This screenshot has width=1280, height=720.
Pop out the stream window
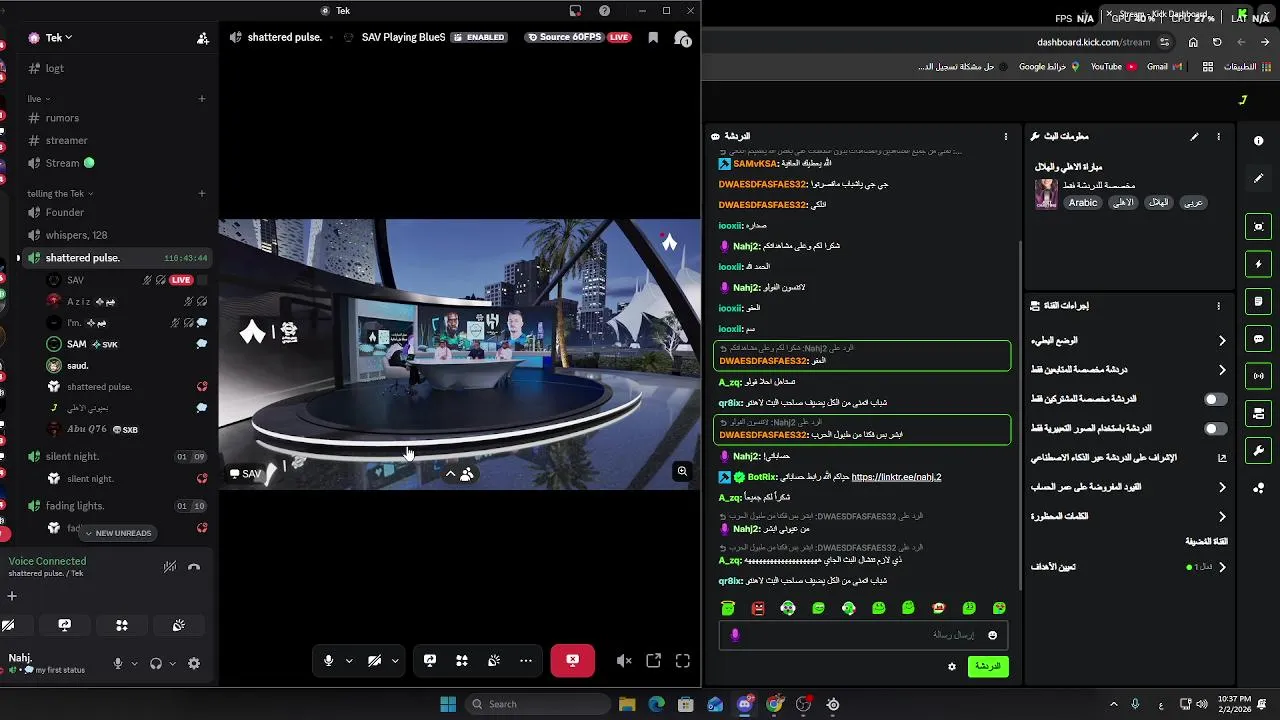point(653,661)
